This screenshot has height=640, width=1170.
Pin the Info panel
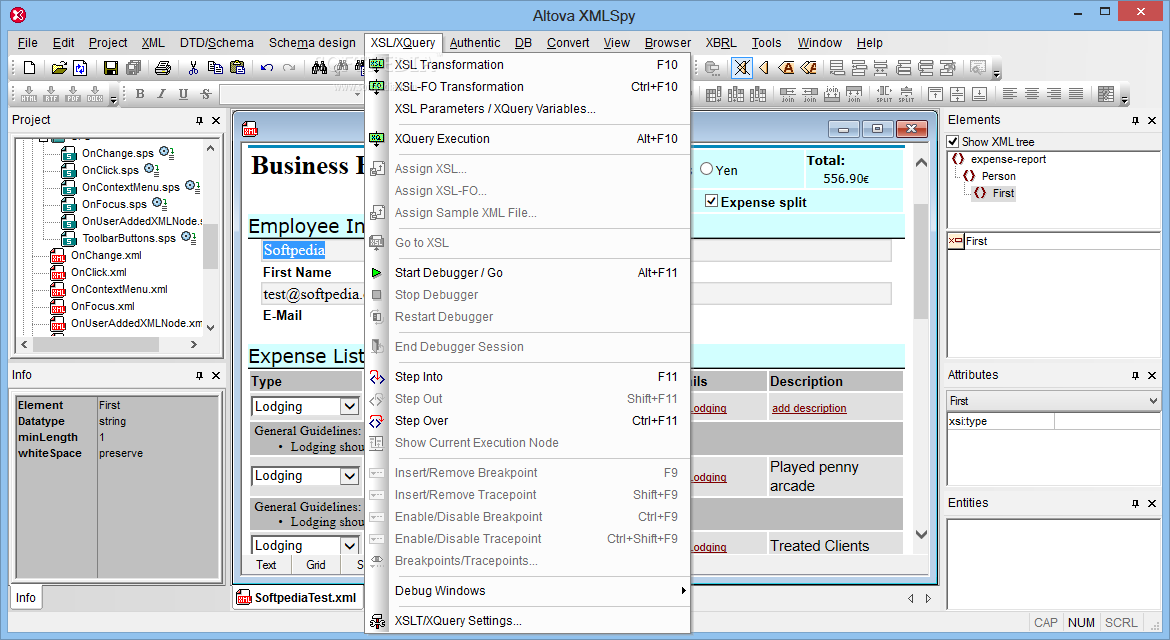(x=199, y=375)
